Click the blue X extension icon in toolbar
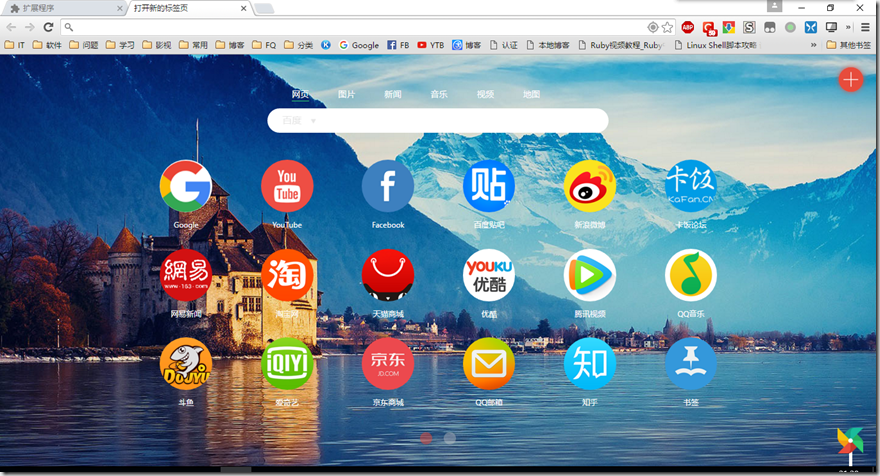This screenshot has height=476, width=880. click(x=810, y=27)
